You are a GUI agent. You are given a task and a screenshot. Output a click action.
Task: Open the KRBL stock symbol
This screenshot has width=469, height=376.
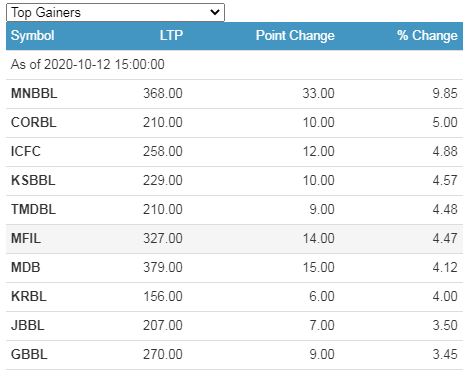click(29, 296)
